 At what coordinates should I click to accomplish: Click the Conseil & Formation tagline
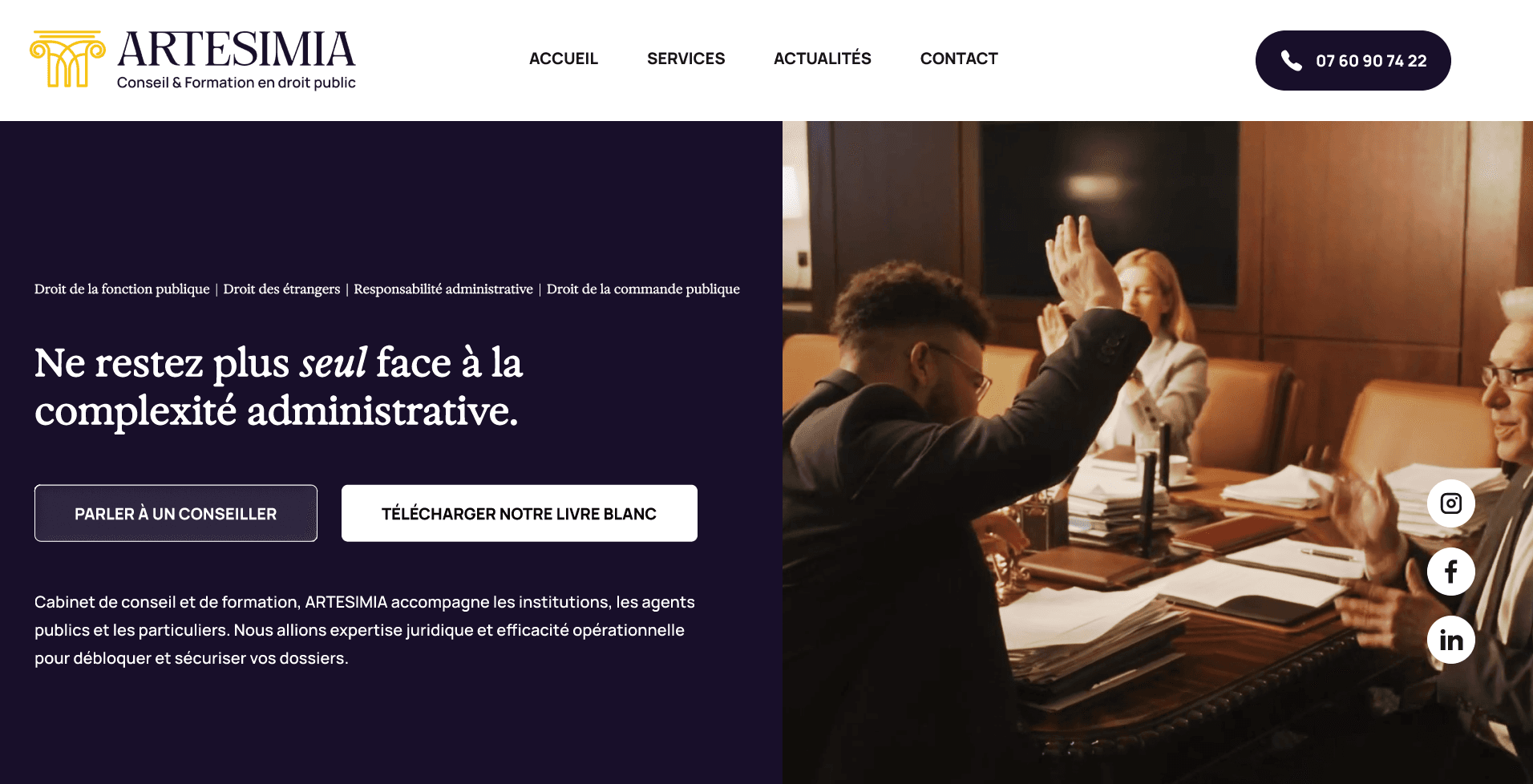pos(236,83)
